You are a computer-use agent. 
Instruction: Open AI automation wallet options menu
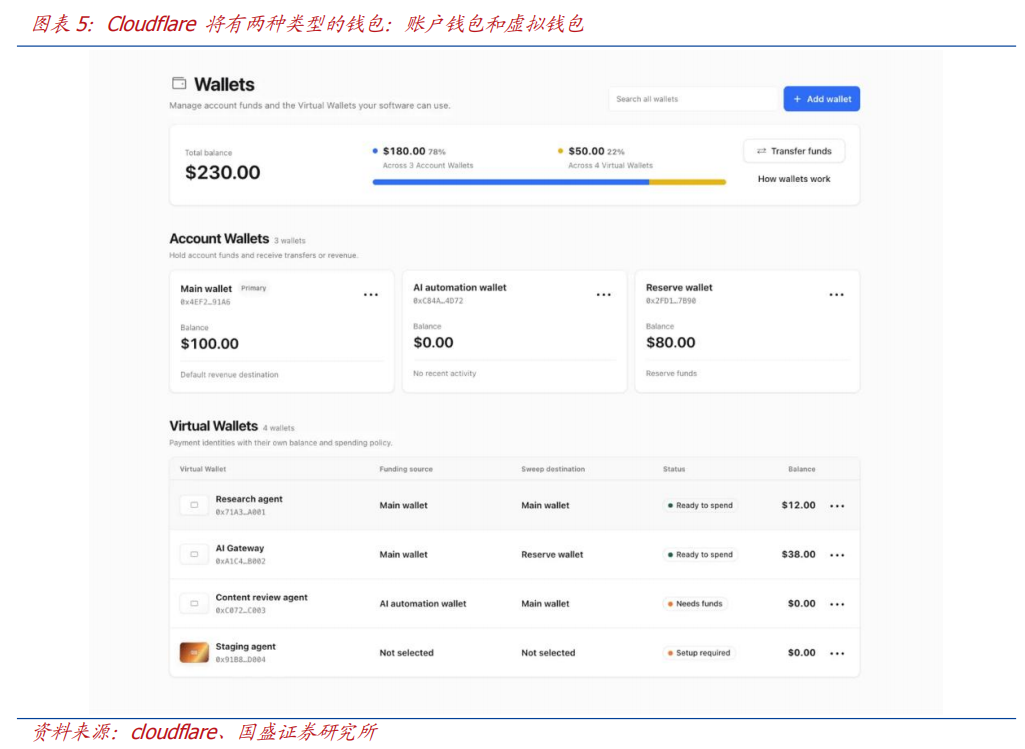click(x=603, y=295)
